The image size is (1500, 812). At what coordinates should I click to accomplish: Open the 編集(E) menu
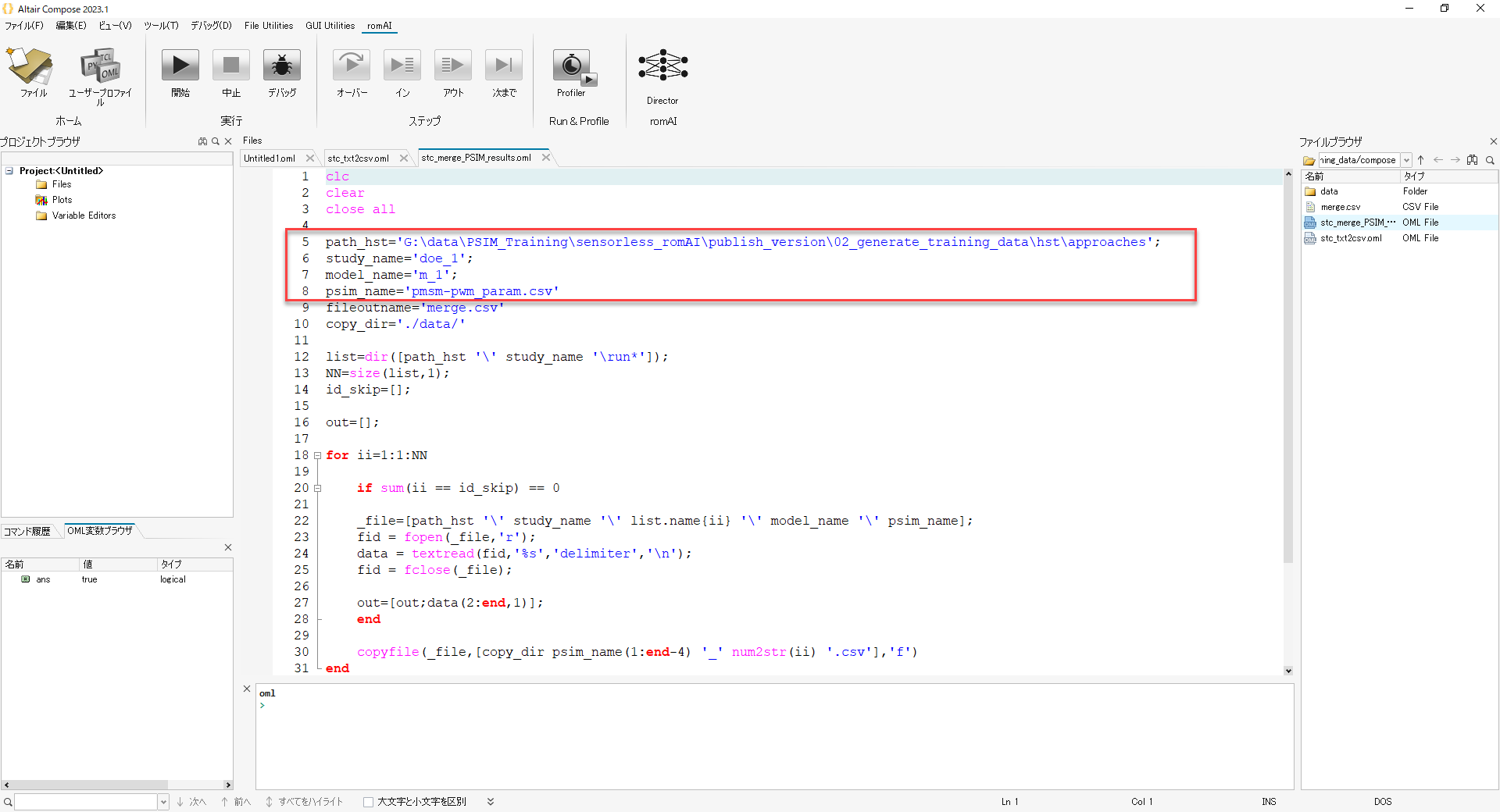(x=71, y=26)
